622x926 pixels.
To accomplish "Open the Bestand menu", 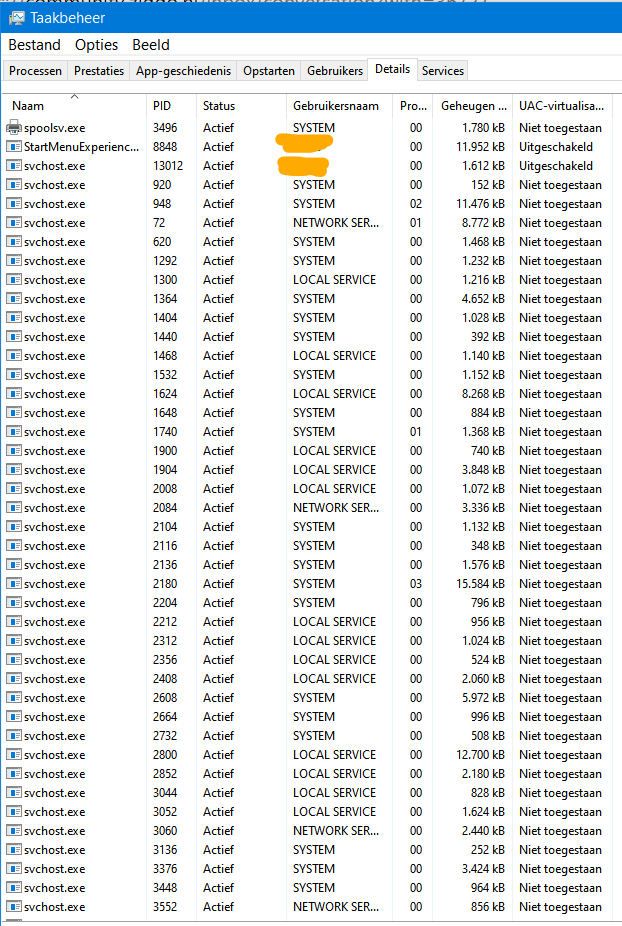I will pyautogui.click(x=34, y=45).
